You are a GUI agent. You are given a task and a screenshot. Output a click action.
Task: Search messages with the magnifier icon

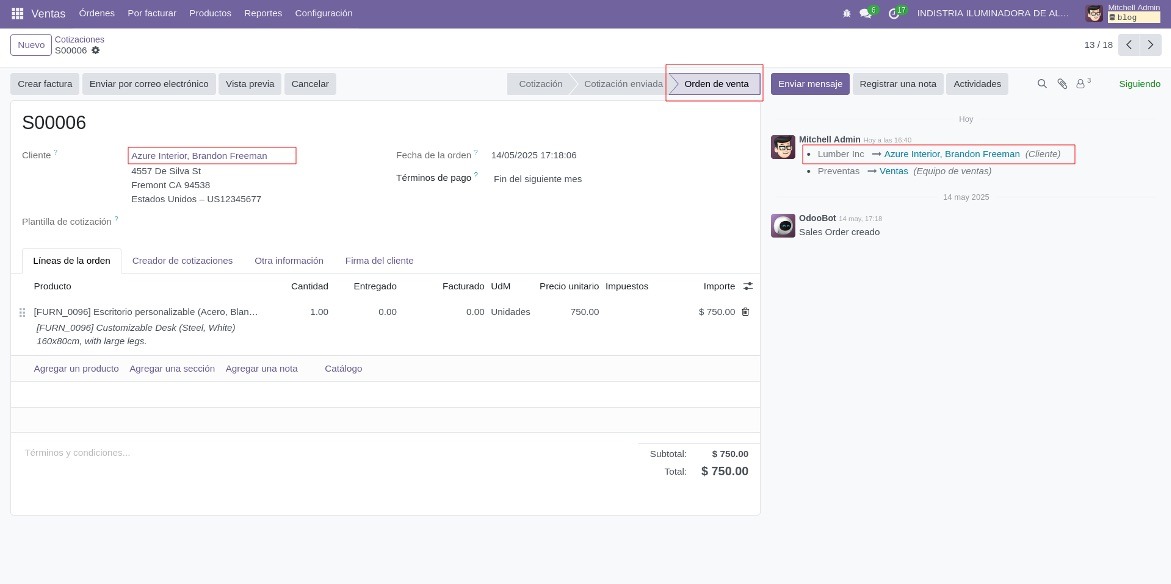click(1043, 84)
